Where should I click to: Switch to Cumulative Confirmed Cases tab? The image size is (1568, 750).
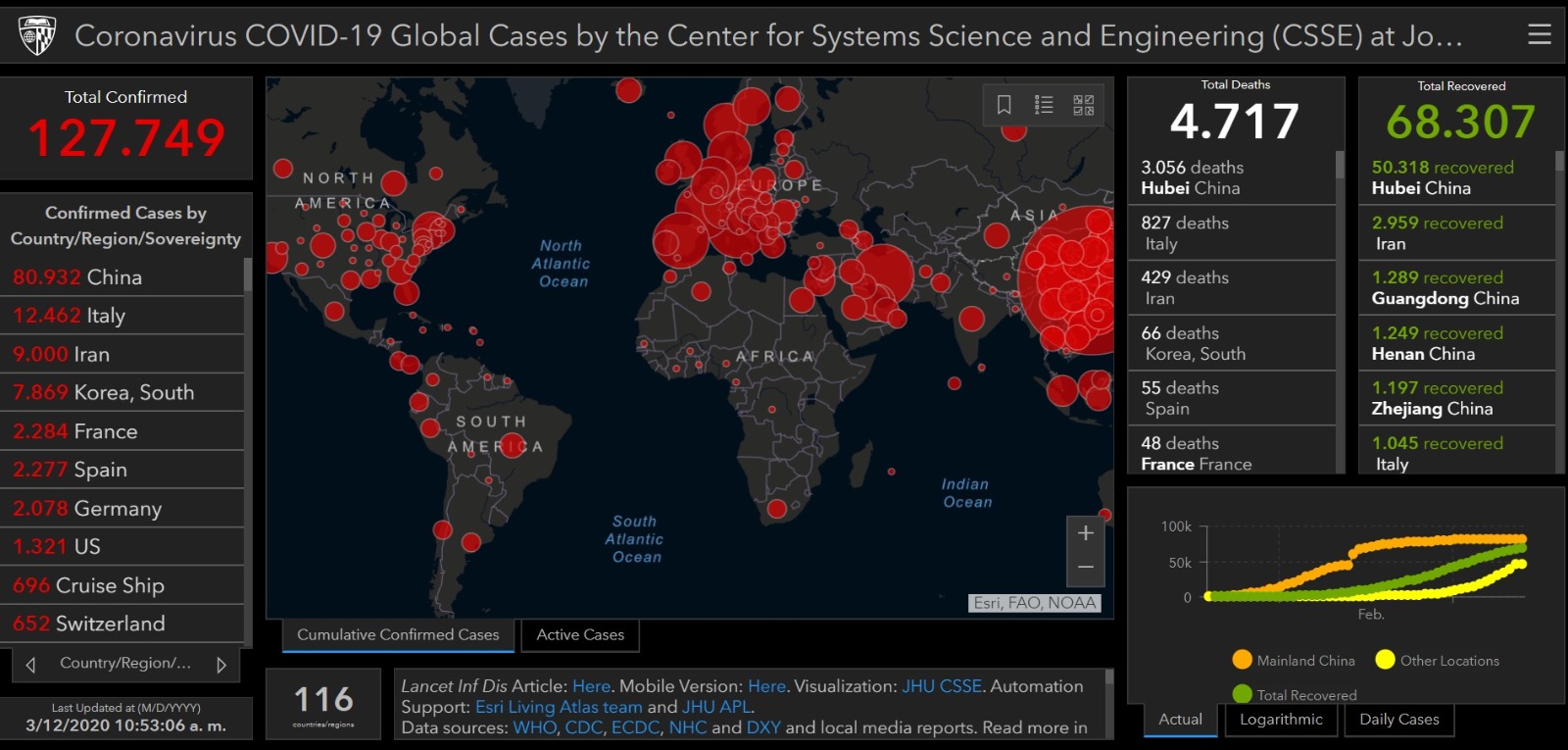pos(398,635)
